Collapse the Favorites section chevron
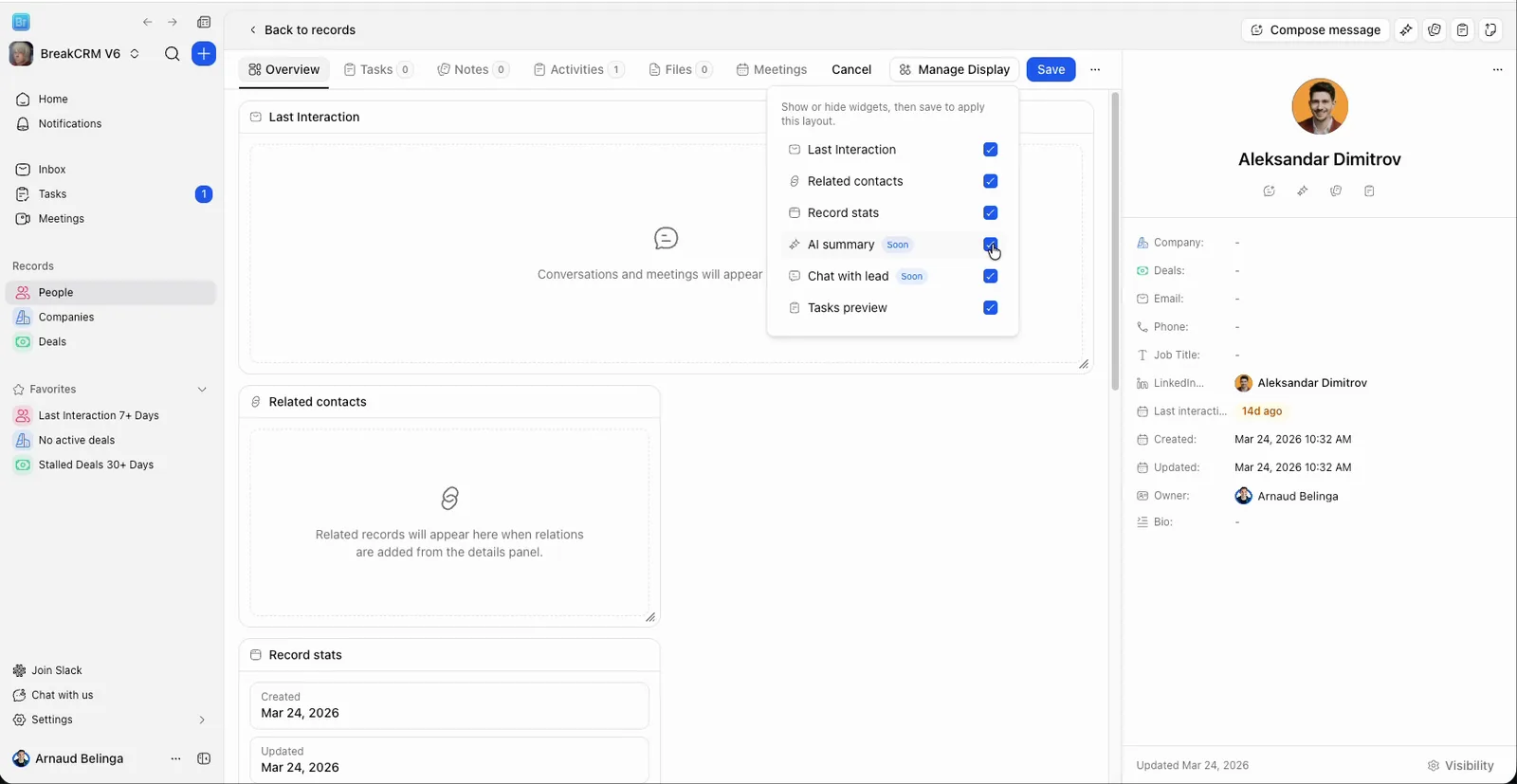1517x784 pixels. click(x=202, y=390)
